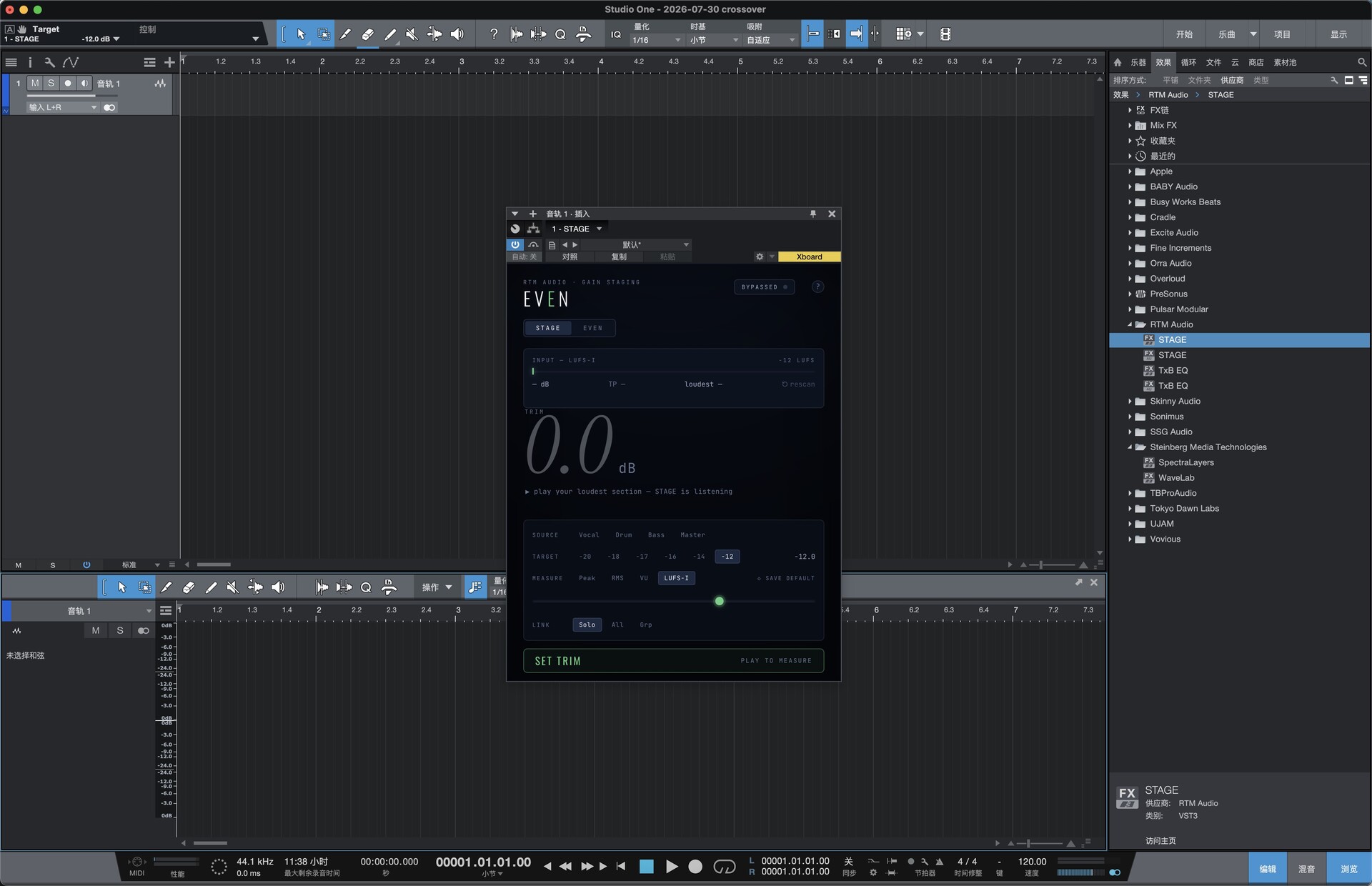1372x886 pixels.
Task: Open the 输入 L+R input dropdown
Action: (62, 107)
